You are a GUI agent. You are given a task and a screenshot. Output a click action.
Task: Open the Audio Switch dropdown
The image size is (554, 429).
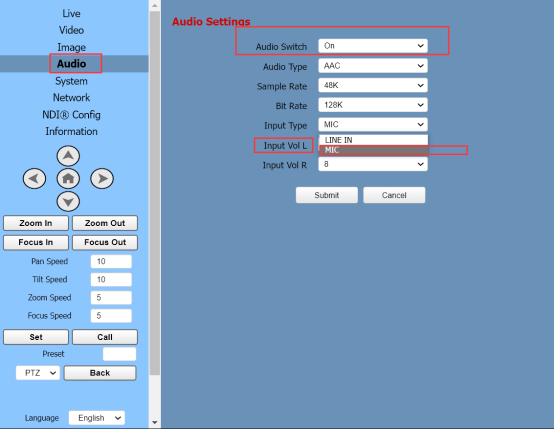(x=373, y=46)
